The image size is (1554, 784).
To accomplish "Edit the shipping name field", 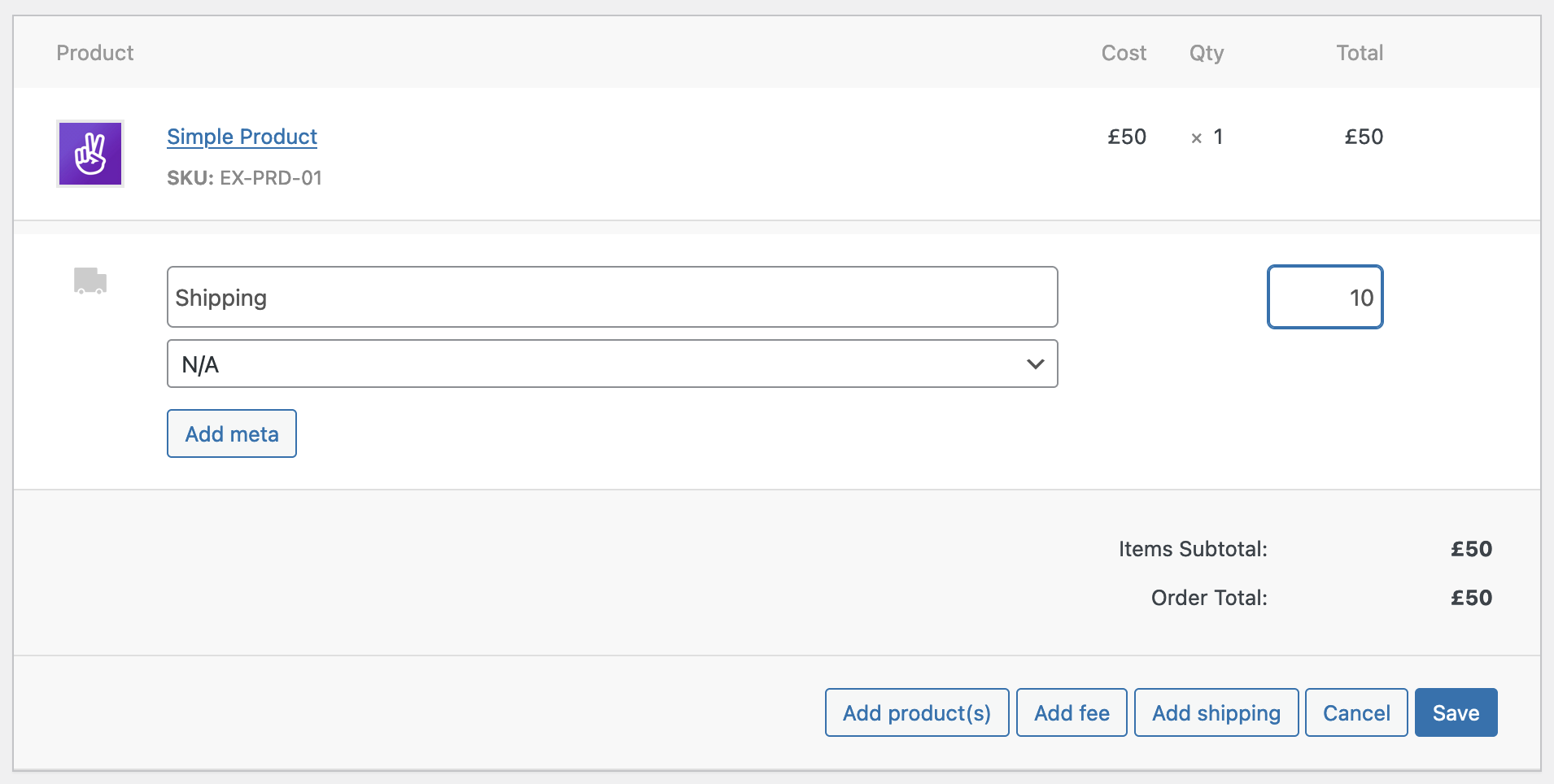I will pyautogui.click(x=612, y=297).
